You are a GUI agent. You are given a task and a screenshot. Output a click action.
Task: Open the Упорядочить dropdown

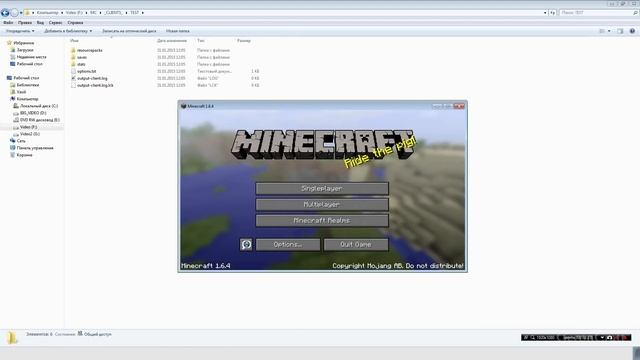coord(20,31)
